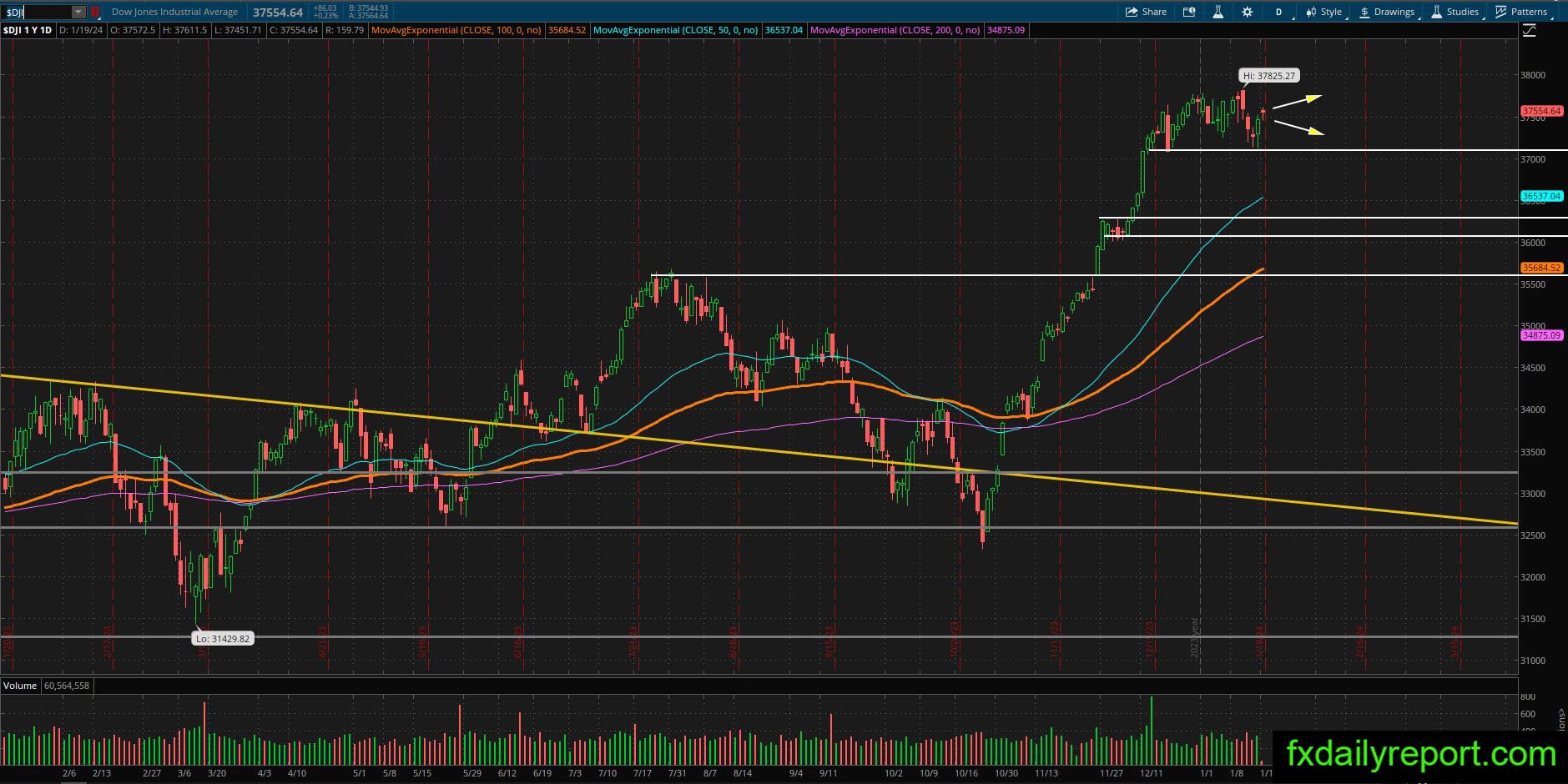Click the date readout D: 1/19/24
The width and height of the screenshot is (1568, 784).
(81, 30)
